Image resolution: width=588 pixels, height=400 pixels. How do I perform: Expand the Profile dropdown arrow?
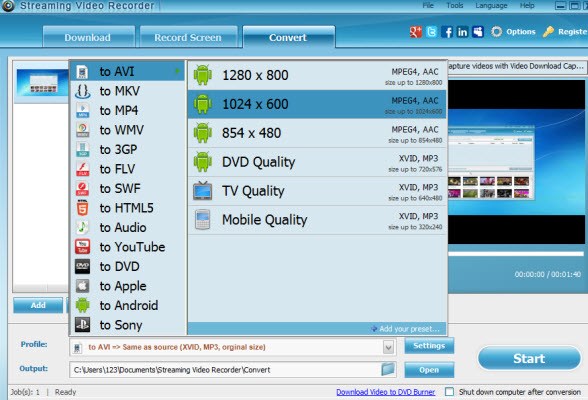pyautogui.click(x=388, y=347)
